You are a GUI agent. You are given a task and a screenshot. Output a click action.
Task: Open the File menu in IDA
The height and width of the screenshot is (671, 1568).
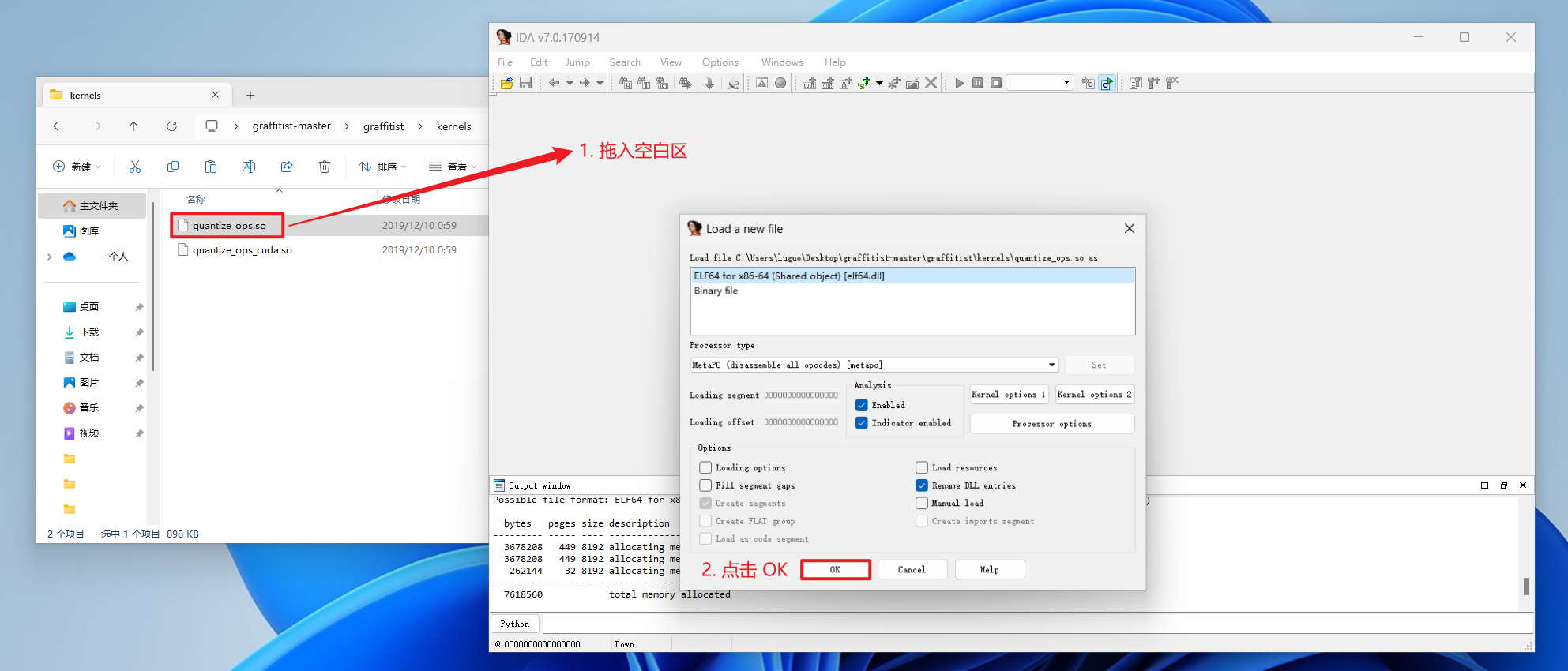[x=506, y=62]
